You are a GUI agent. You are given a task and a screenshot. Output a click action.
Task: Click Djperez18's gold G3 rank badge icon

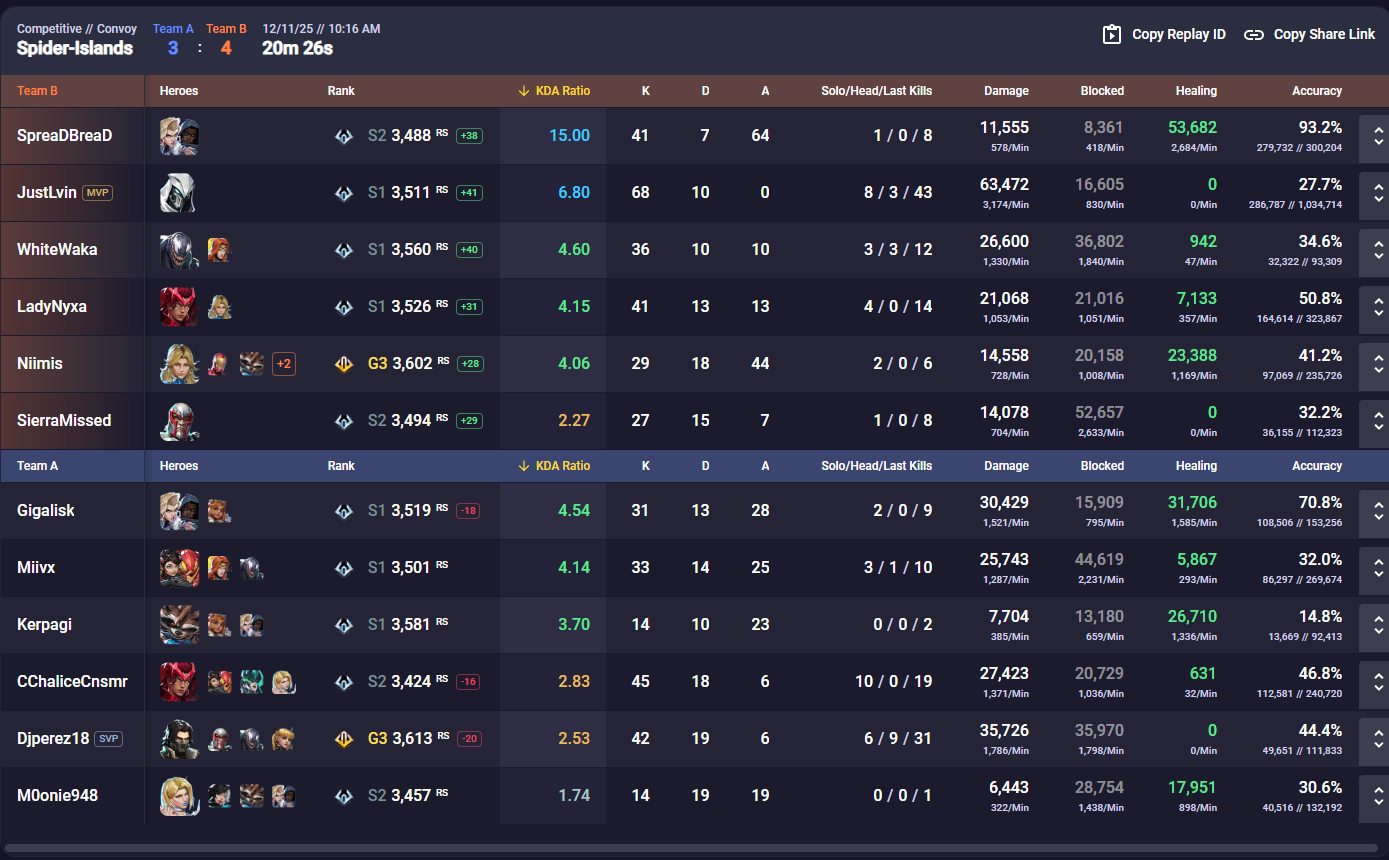tap(343, 739)
